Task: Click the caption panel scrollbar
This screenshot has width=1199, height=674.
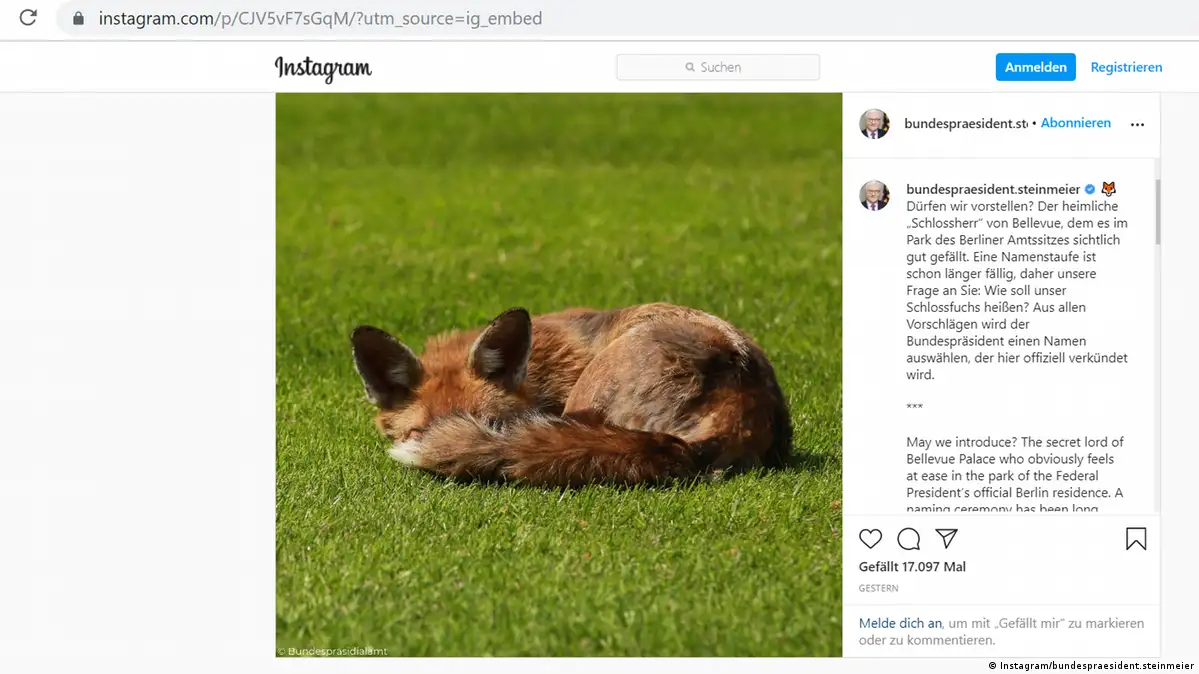Action: point(1157,212)
